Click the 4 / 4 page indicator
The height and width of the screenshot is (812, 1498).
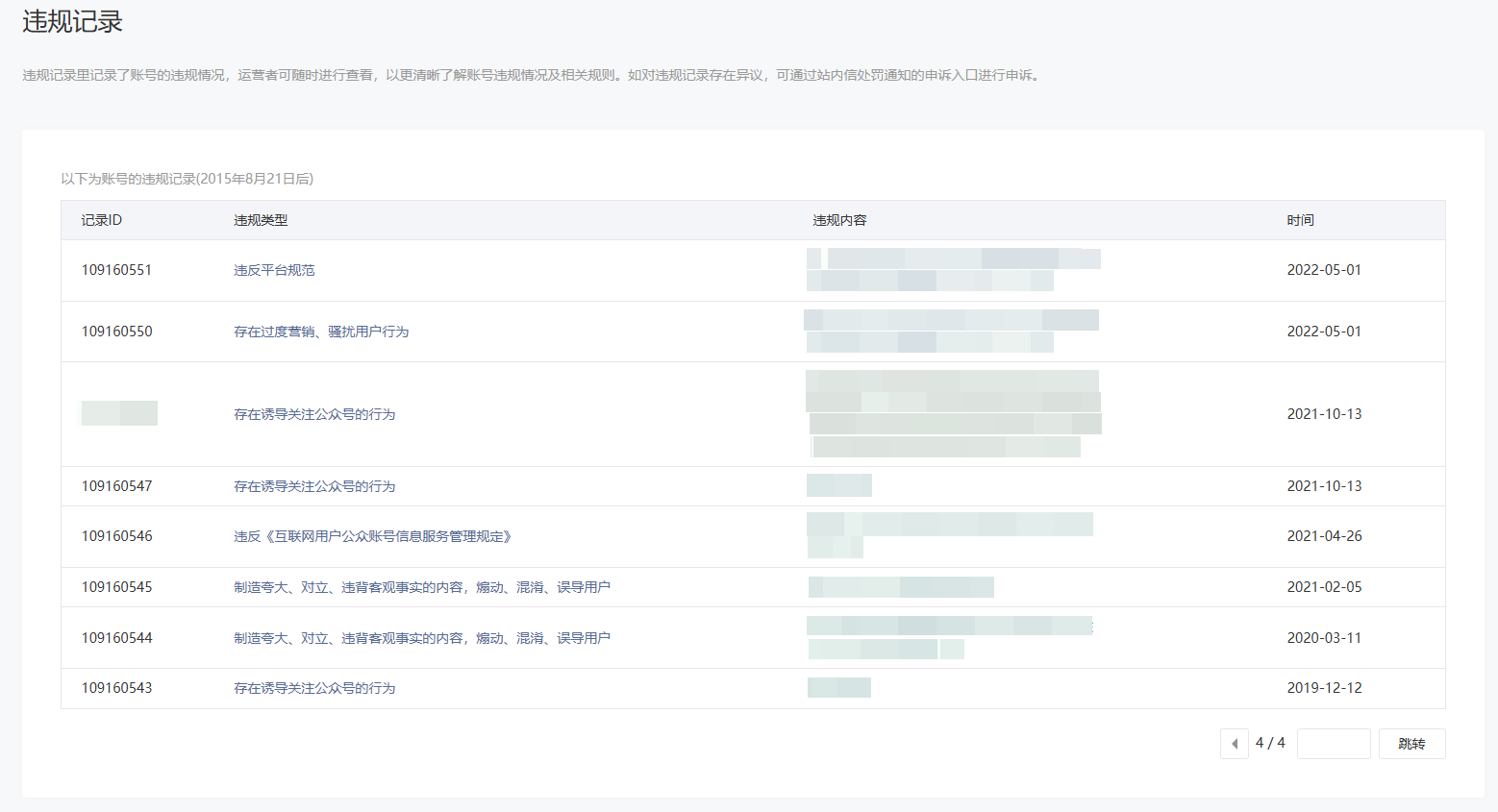click(1270, 743)
